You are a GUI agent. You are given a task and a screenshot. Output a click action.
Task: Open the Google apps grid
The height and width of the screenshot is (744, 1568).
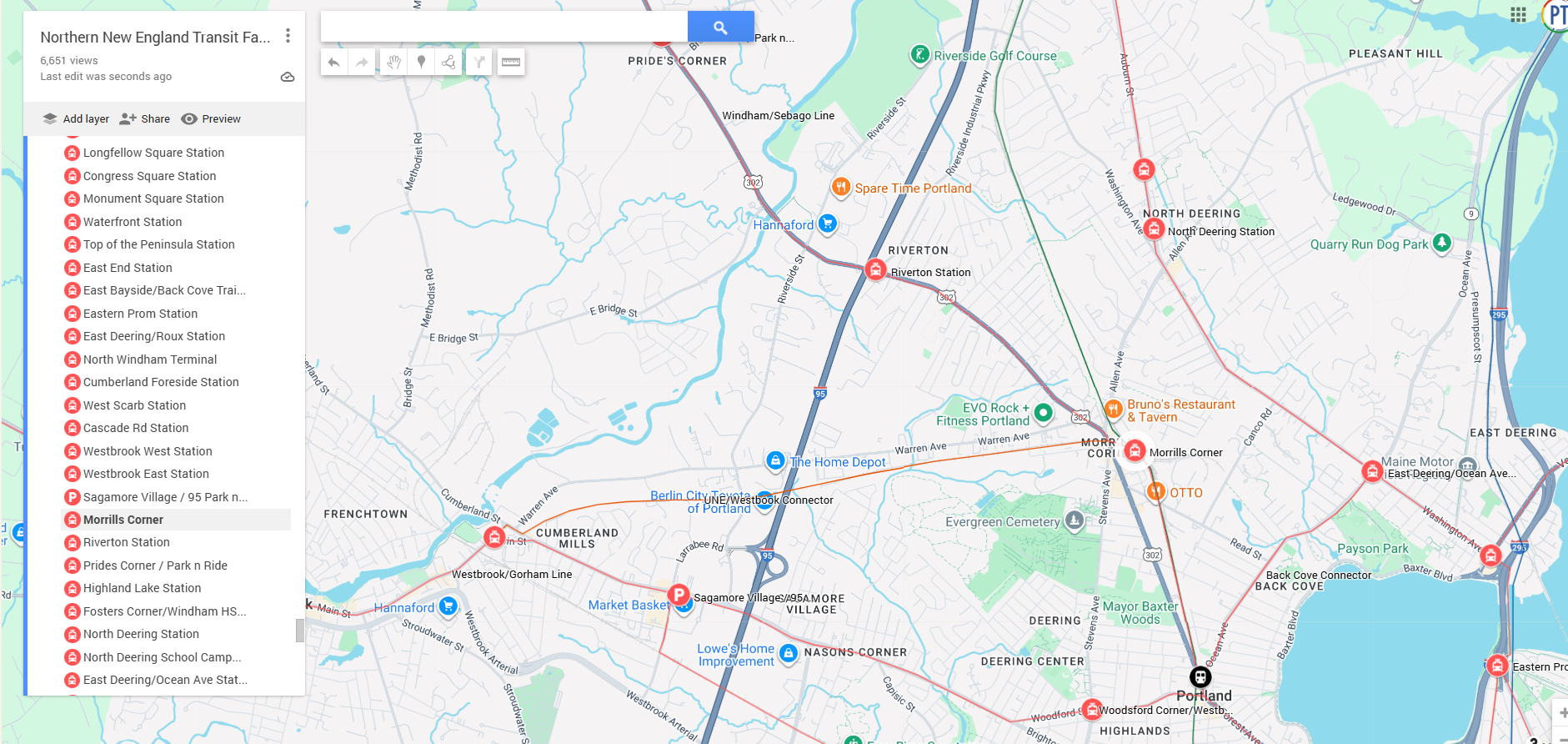point(1518,15)
